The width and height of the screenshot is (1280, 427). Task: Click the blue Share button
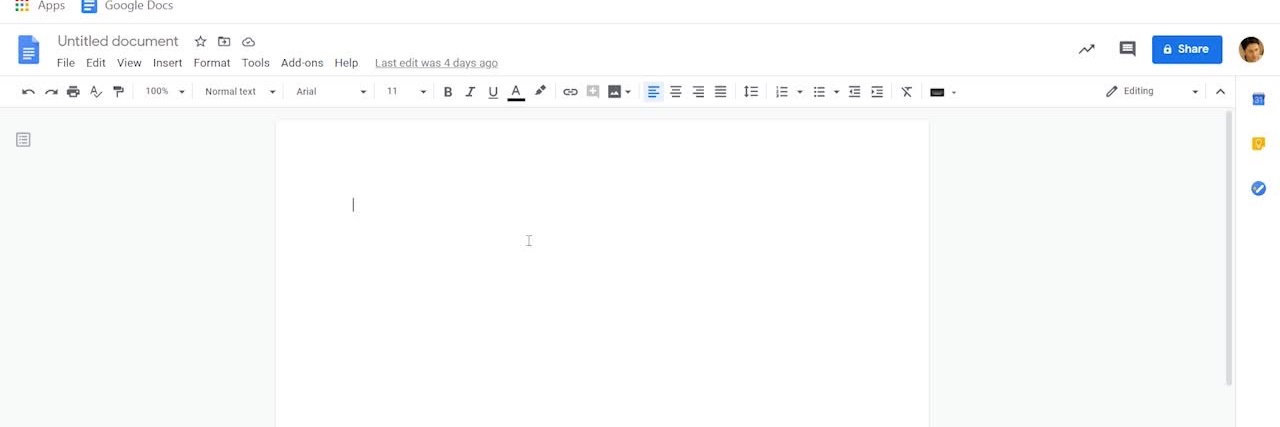[1187, 49]
